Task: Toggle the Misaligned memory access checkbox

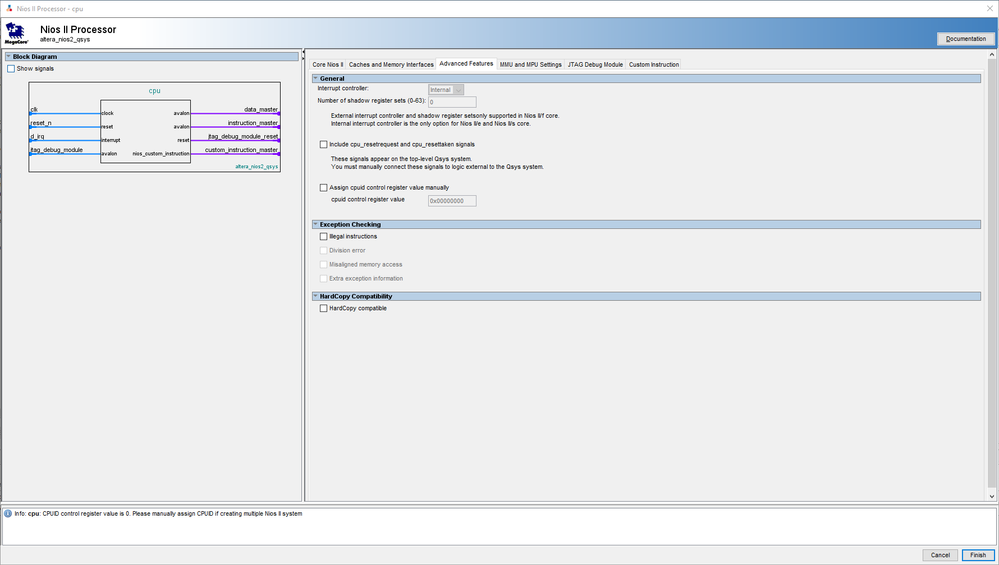Action: point(324,264)
